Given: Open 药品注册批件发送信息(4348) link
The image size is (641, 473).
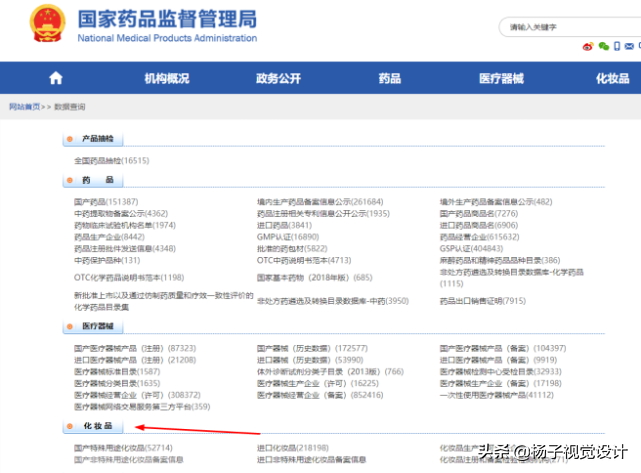Looking at the screenshot, I should coord(125,249).
